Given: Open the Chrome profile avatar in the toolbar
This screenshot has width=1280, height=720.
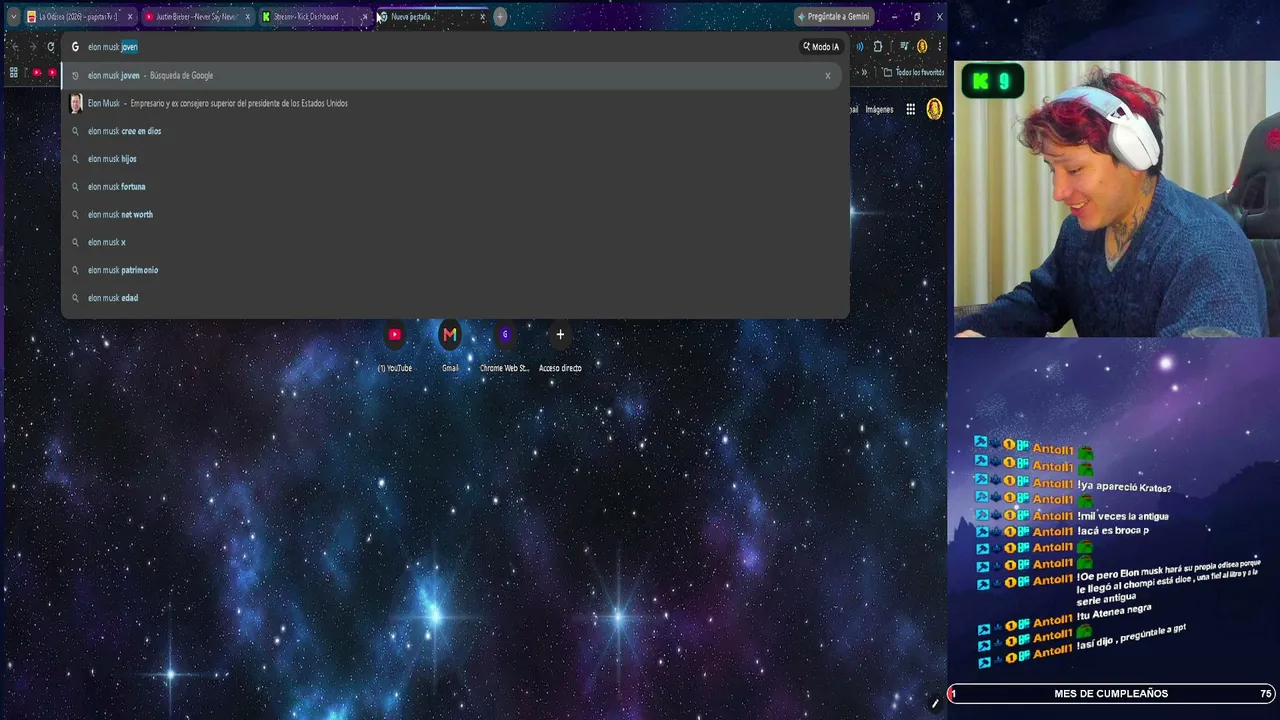Looking at the screenshot, I should click(922, 46).
